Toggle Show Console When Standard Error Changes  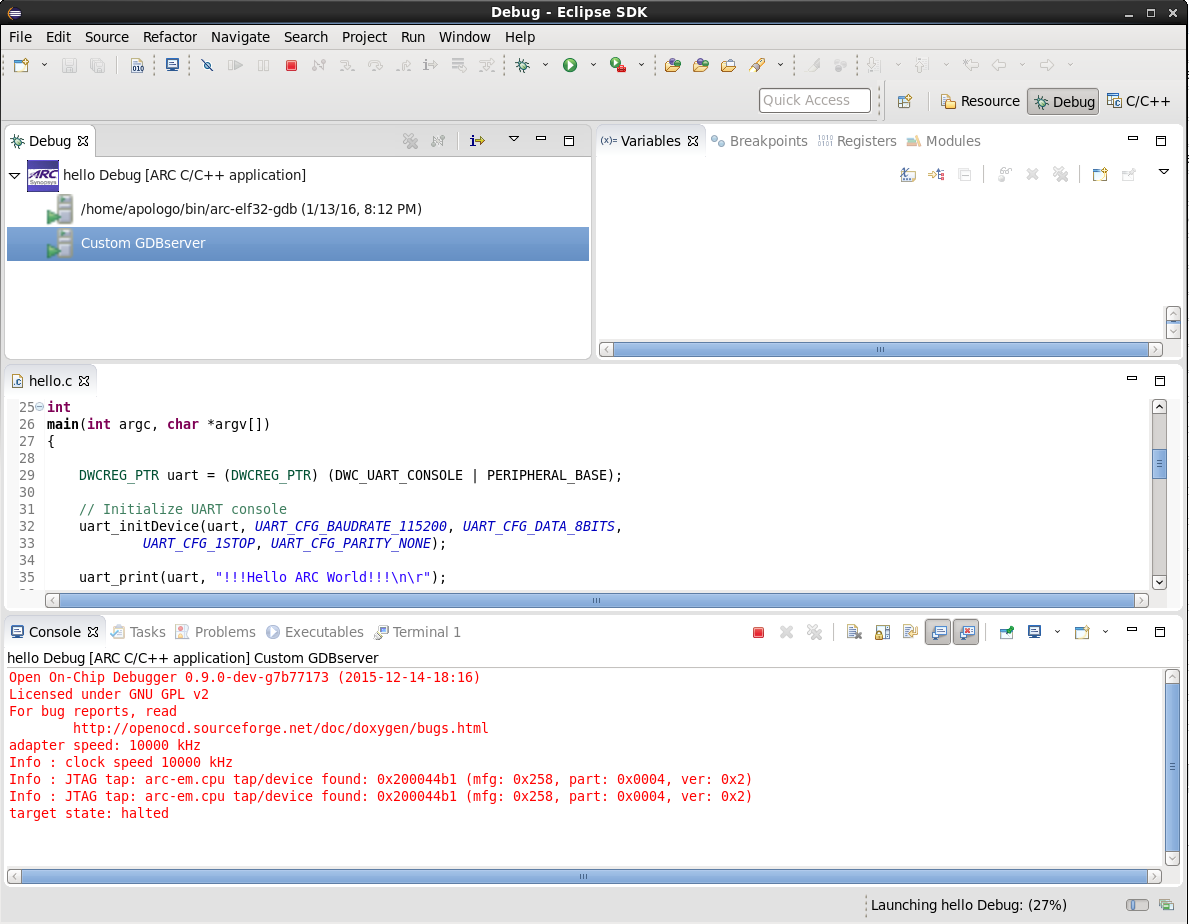(x=966, y=632)
